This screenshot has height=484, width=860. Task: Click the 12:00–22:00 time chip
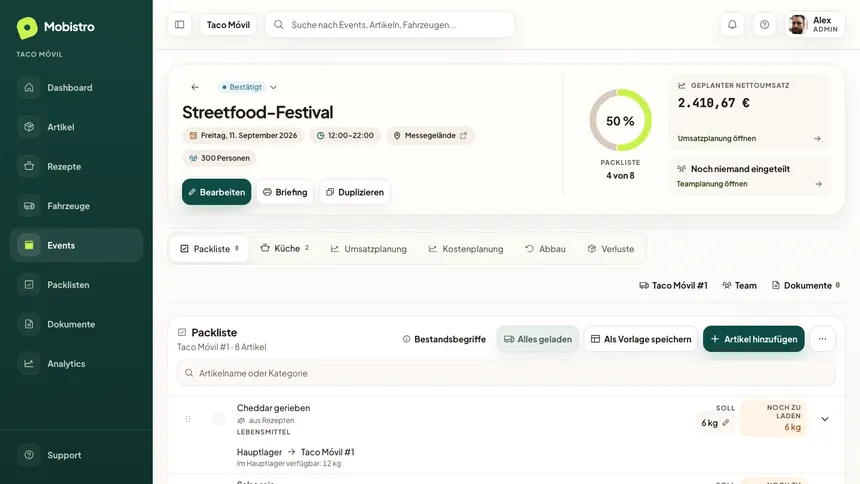pyautogui.click(x=346, y=136)
